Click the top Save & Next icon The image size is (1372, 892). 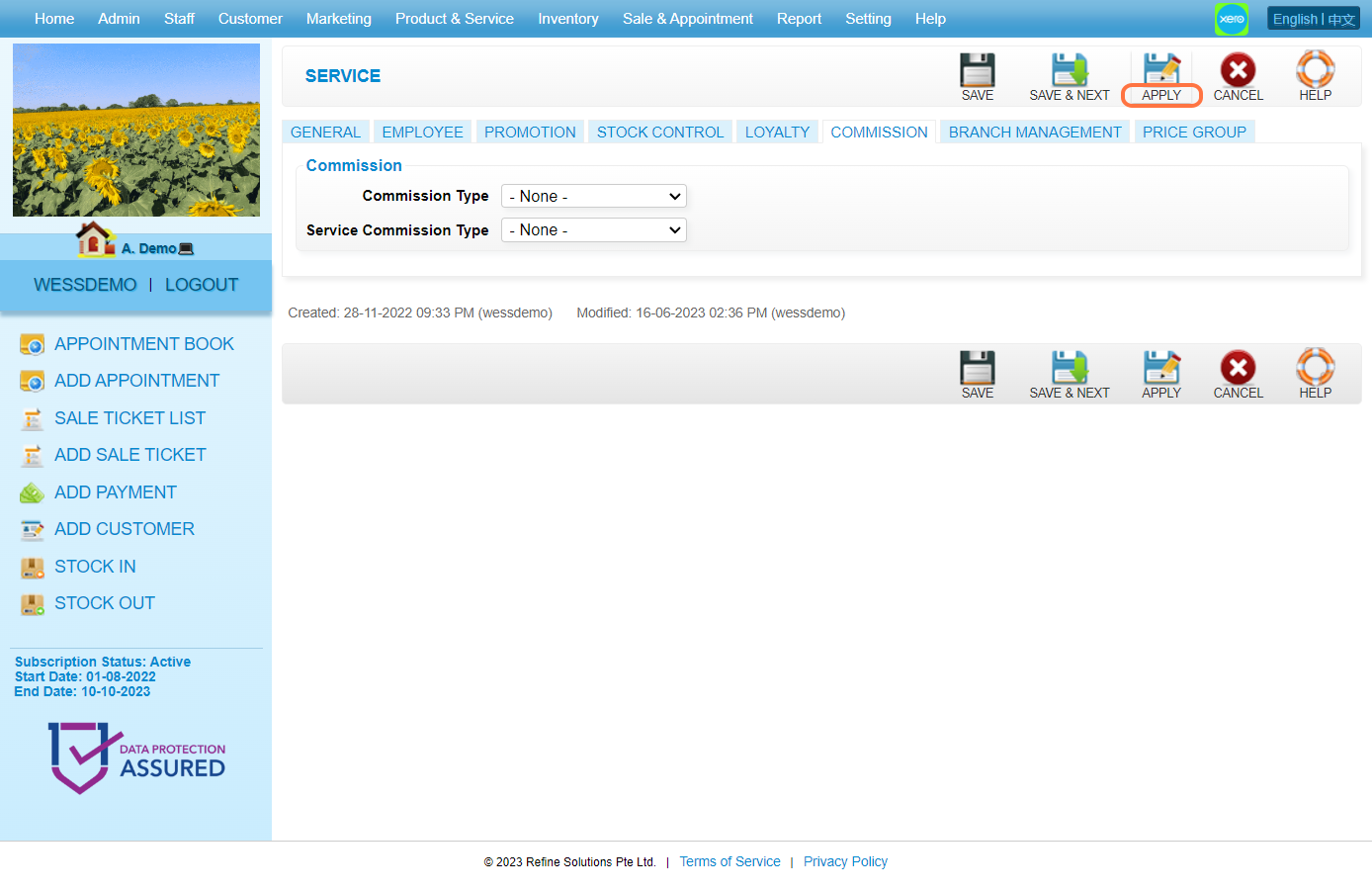coord(1070,70)
